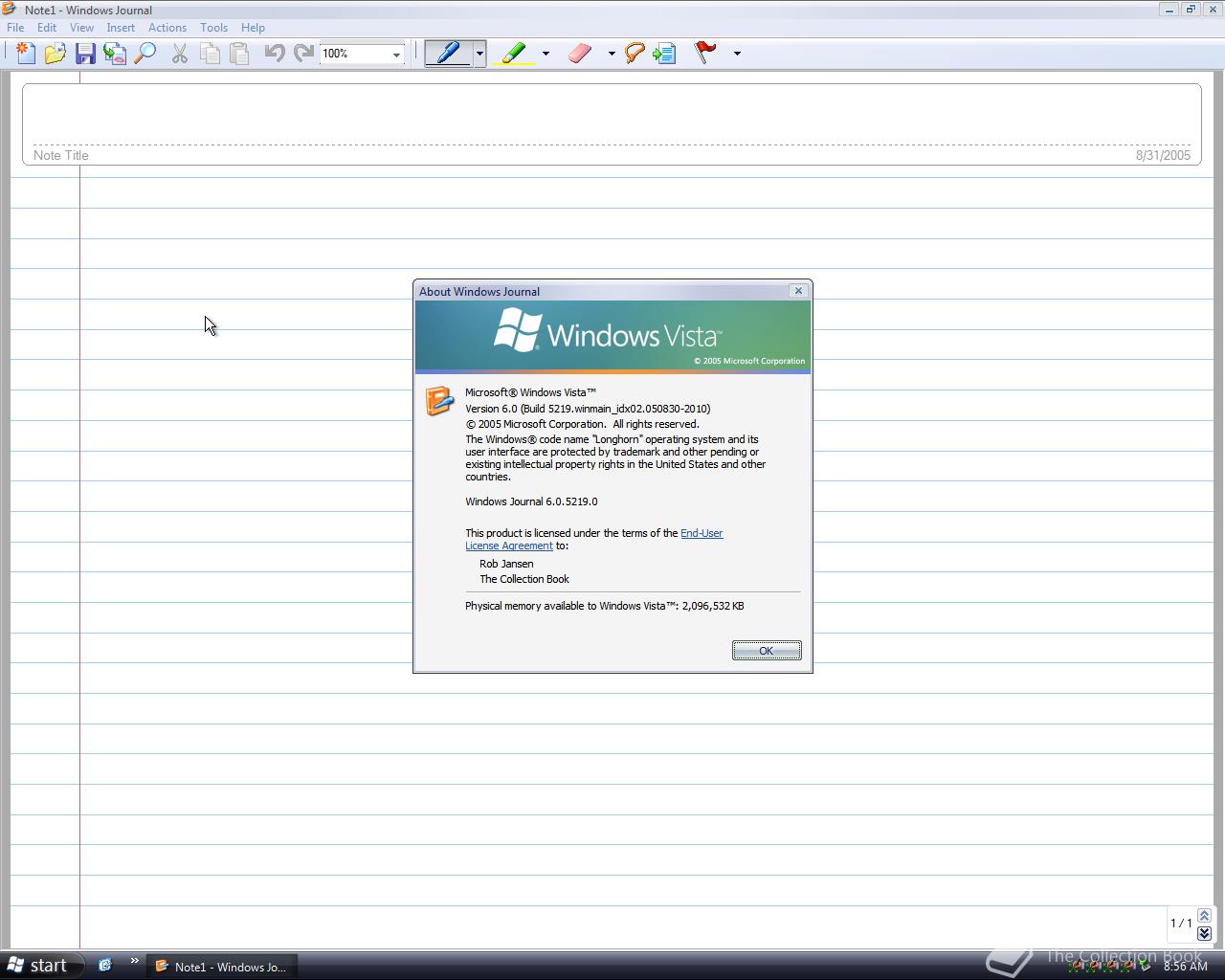Open the Insert menu
Image resolution: width=1225 pixels, height=980 pixels.
pyautogui.click(x=121, y=28)
